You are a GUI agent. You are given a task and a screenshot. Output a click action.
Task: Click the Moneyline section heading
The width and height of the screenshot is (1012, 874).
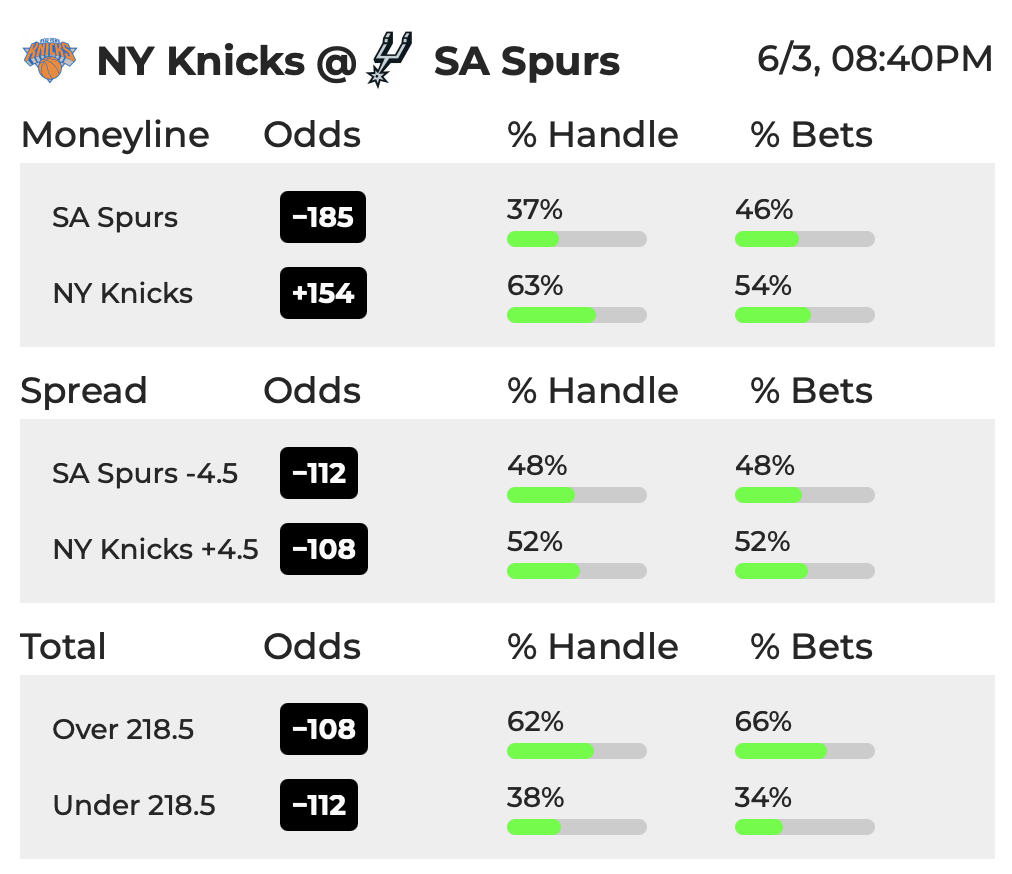tap(116, 135)
